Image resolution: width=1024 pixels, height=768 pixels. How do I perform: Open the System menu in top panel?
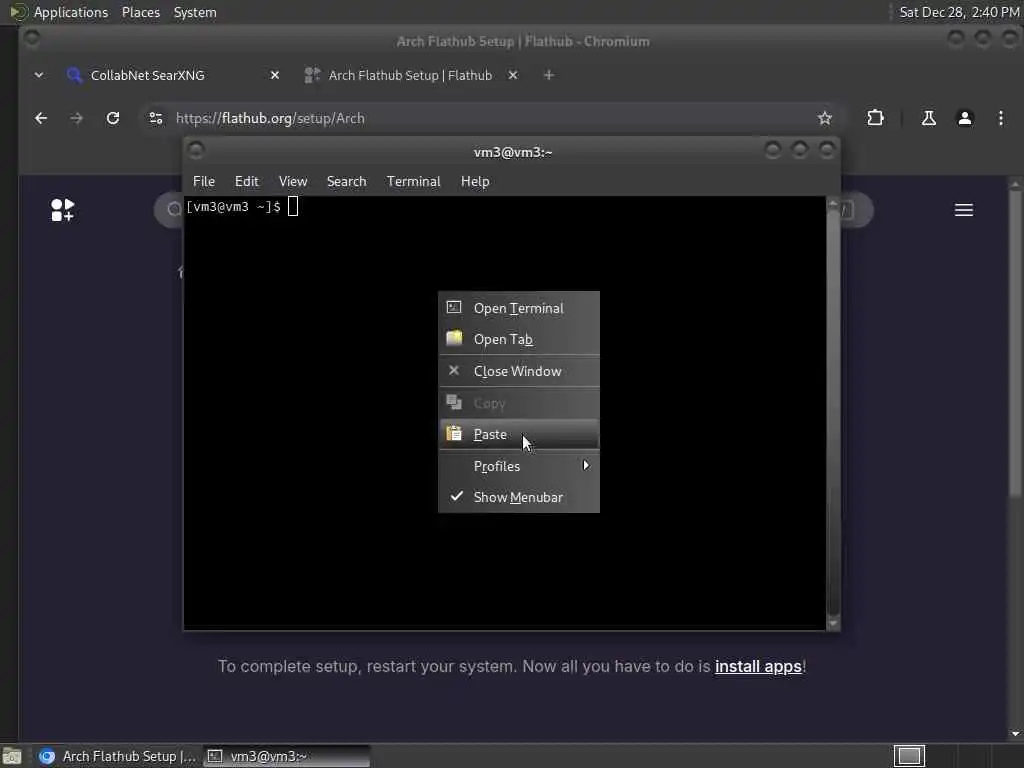pos(195,12)
